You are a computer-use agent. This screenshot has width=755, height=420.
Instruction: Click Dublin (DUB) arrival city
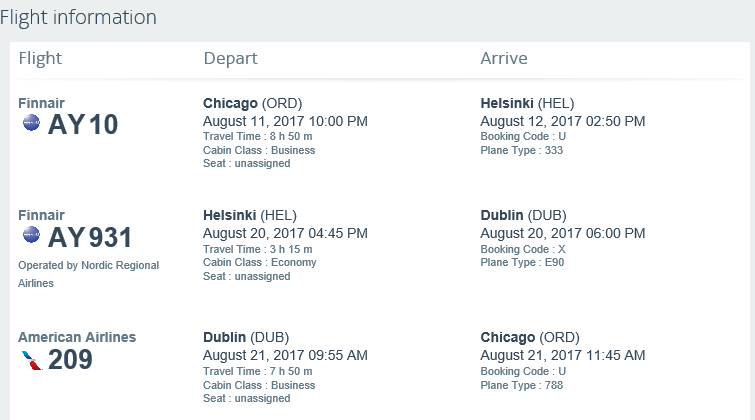pyautogui.click(x=523, y=215)
